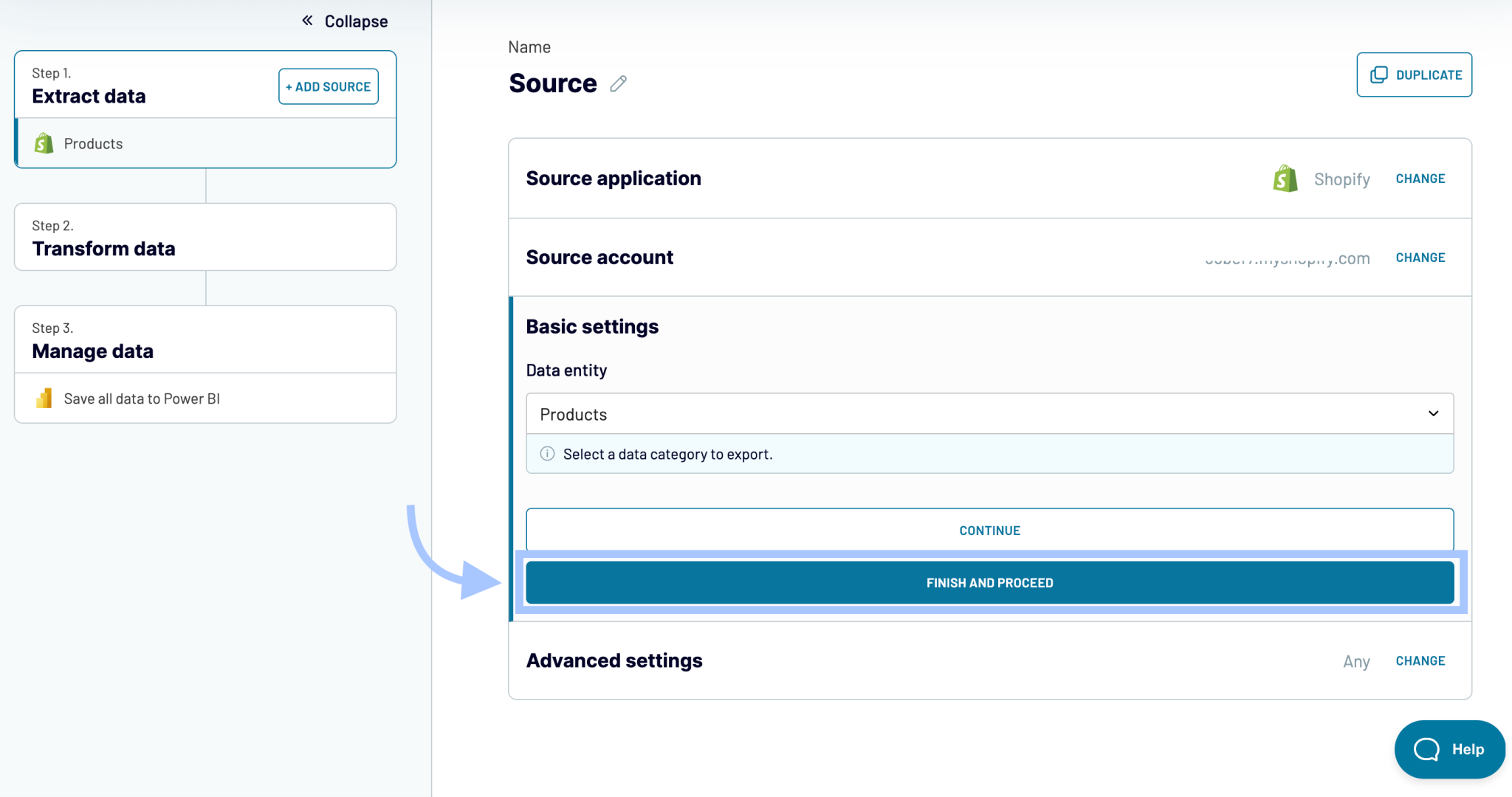Select Save all data to Power BI item
This screenshot has height=797, width=1512.
click(x=142, y=398)
